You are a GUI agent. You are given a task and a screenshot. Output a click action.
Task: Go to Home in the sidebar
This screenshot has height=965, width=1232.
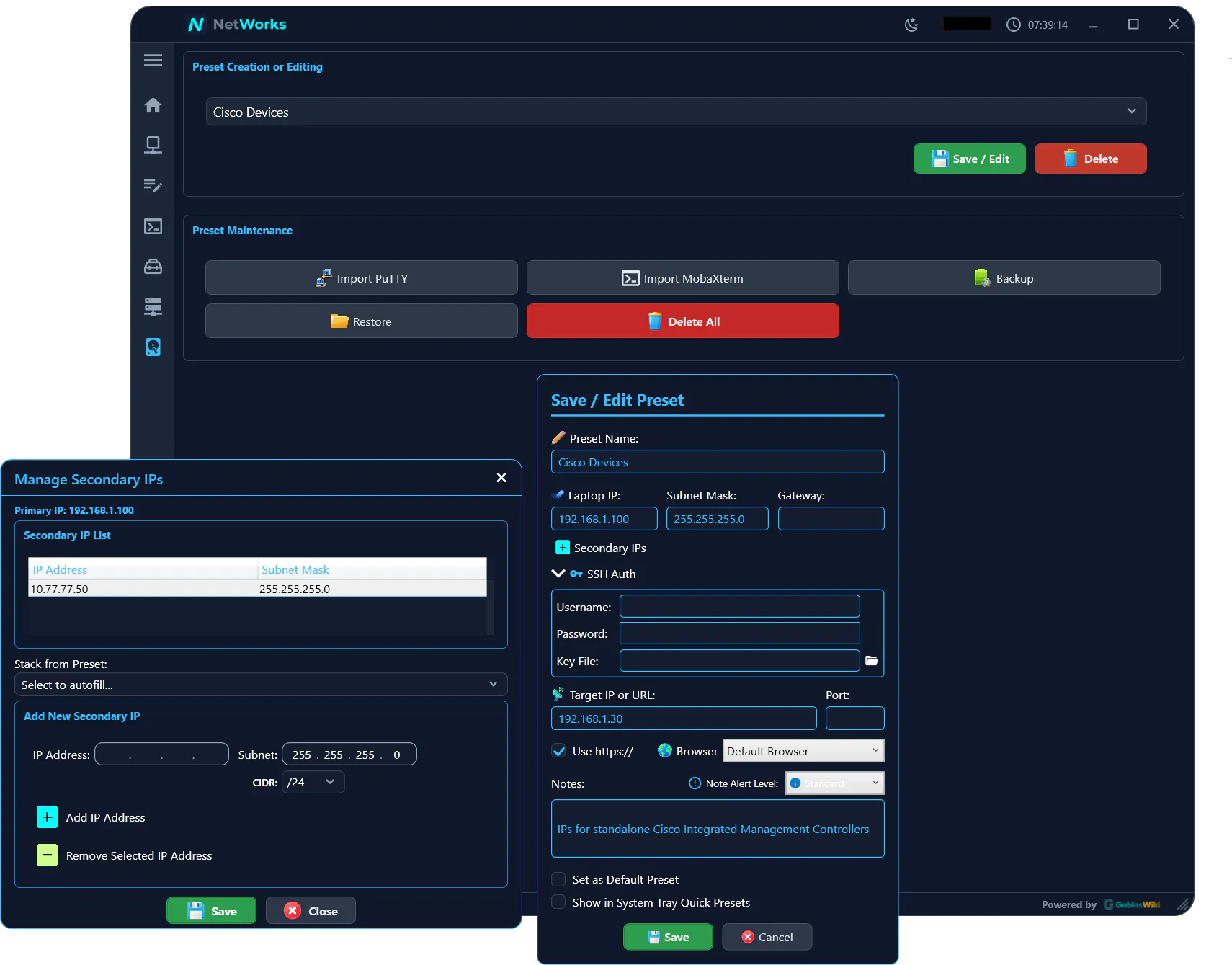click(x=153, y=105)
